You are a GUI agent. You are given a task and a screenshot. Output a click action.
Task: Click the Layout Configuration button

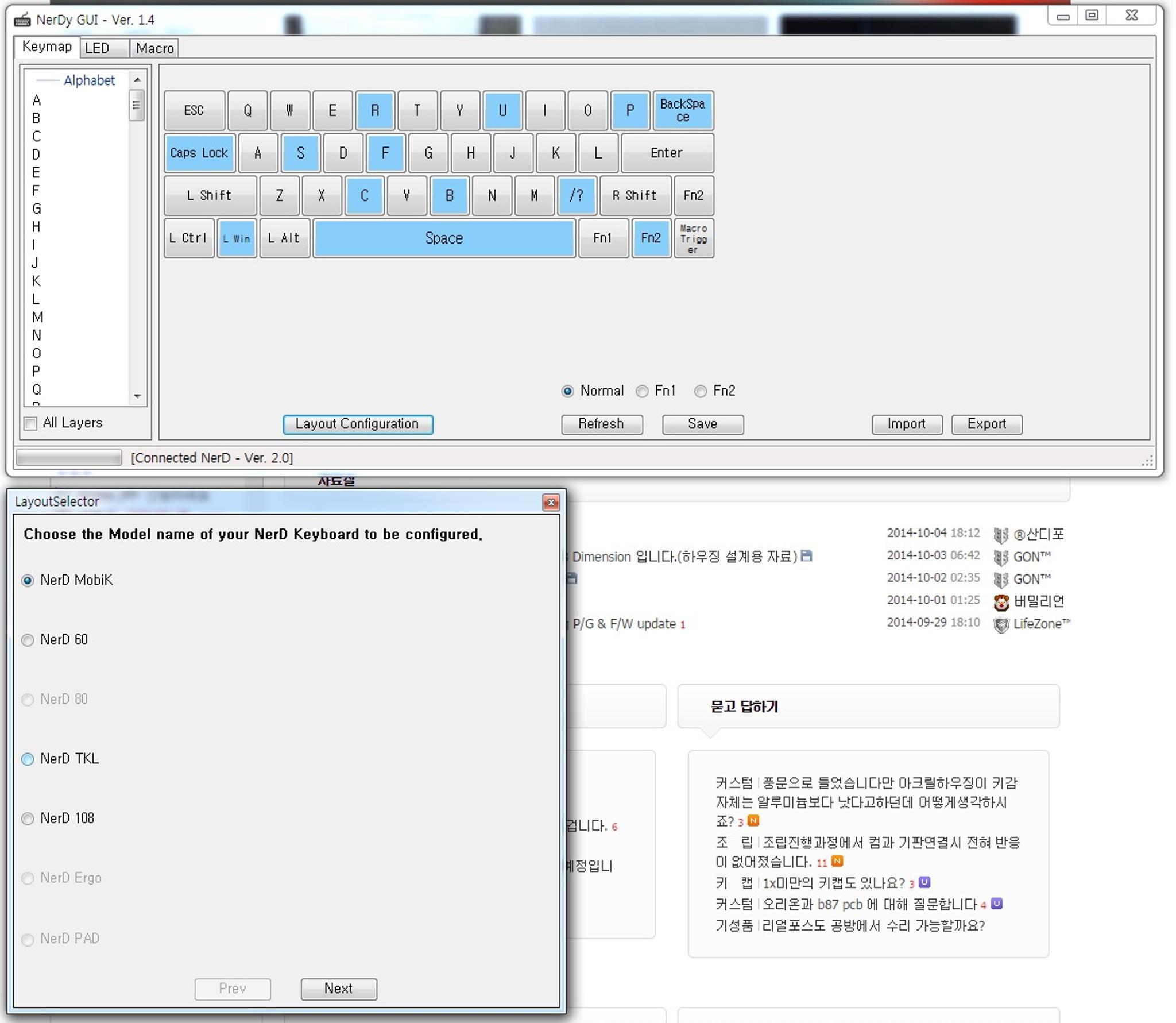pos(358,424)
